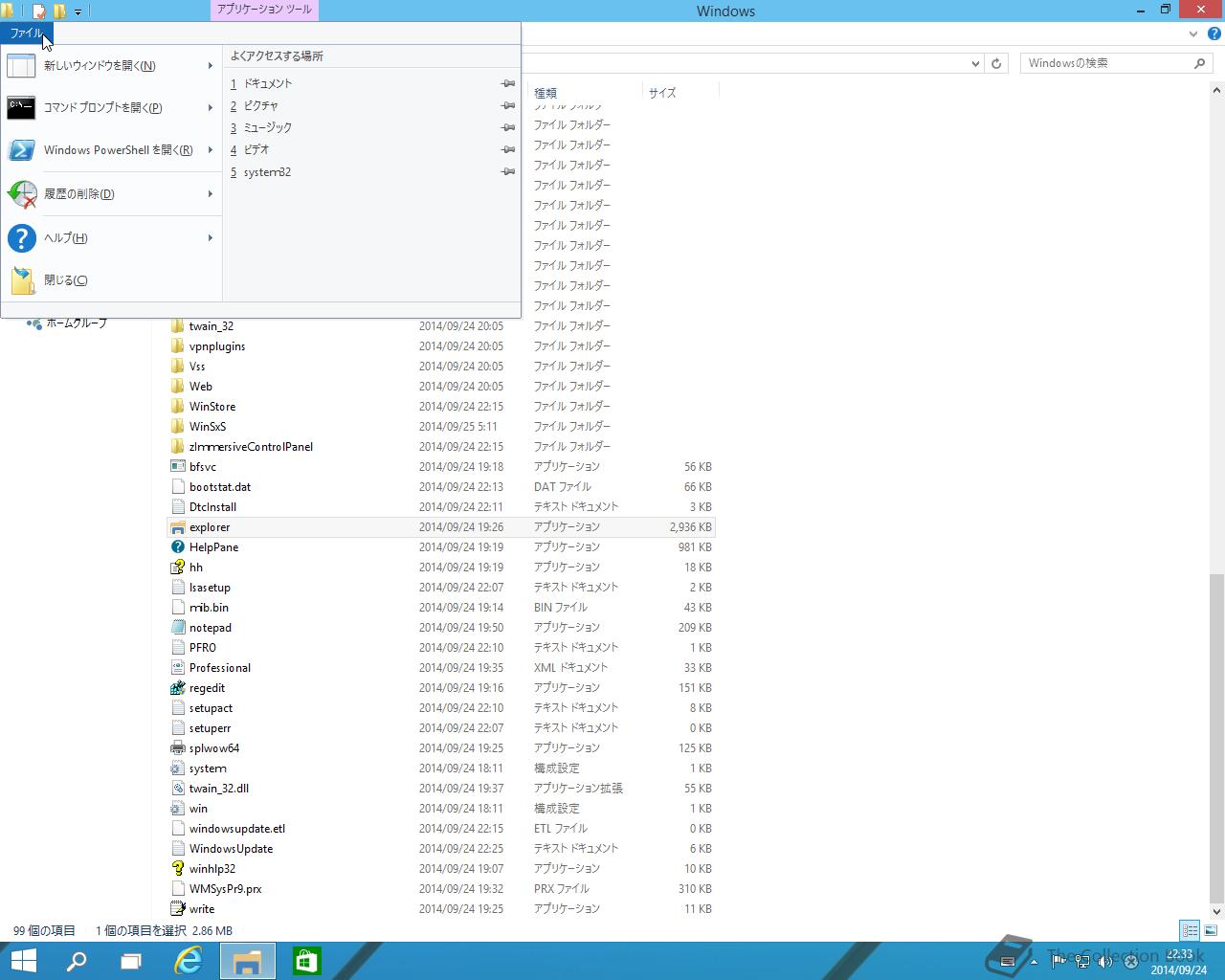Expand submenu arrow for ヘルプ
1225x980 pixels.
[210, 238]
